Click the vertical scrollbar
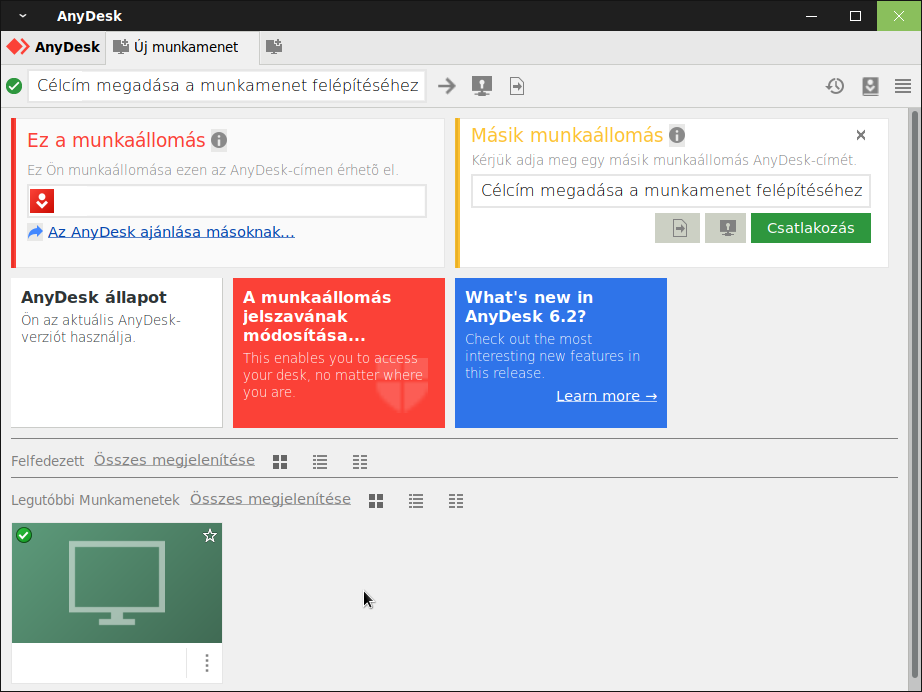The width and height of the screenshot is (922, 692). pyautogui.click(x=914, y=393)
